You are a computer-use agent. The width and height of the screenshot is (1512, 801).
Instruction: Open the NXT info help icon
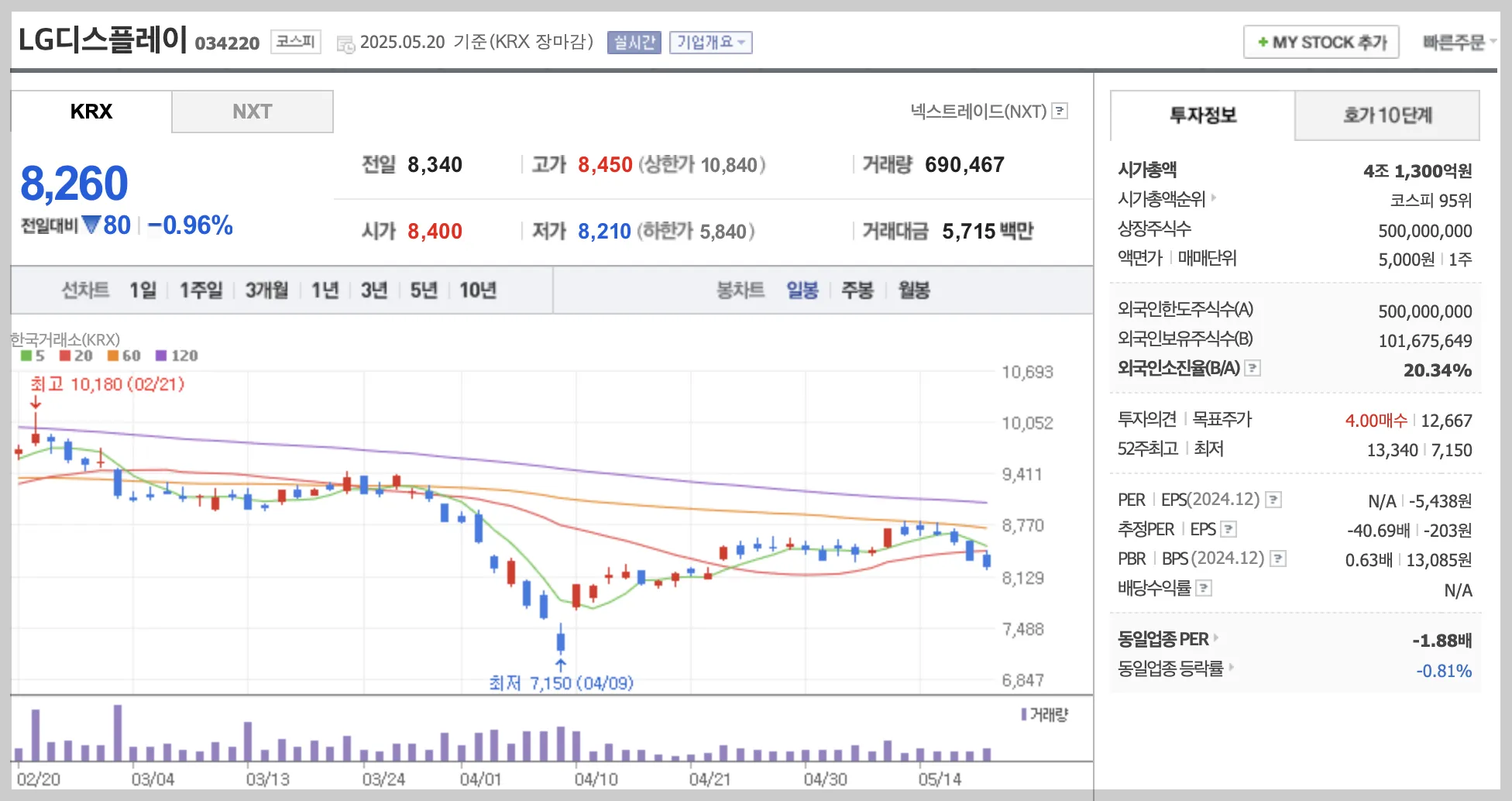tap(1060, 112)
